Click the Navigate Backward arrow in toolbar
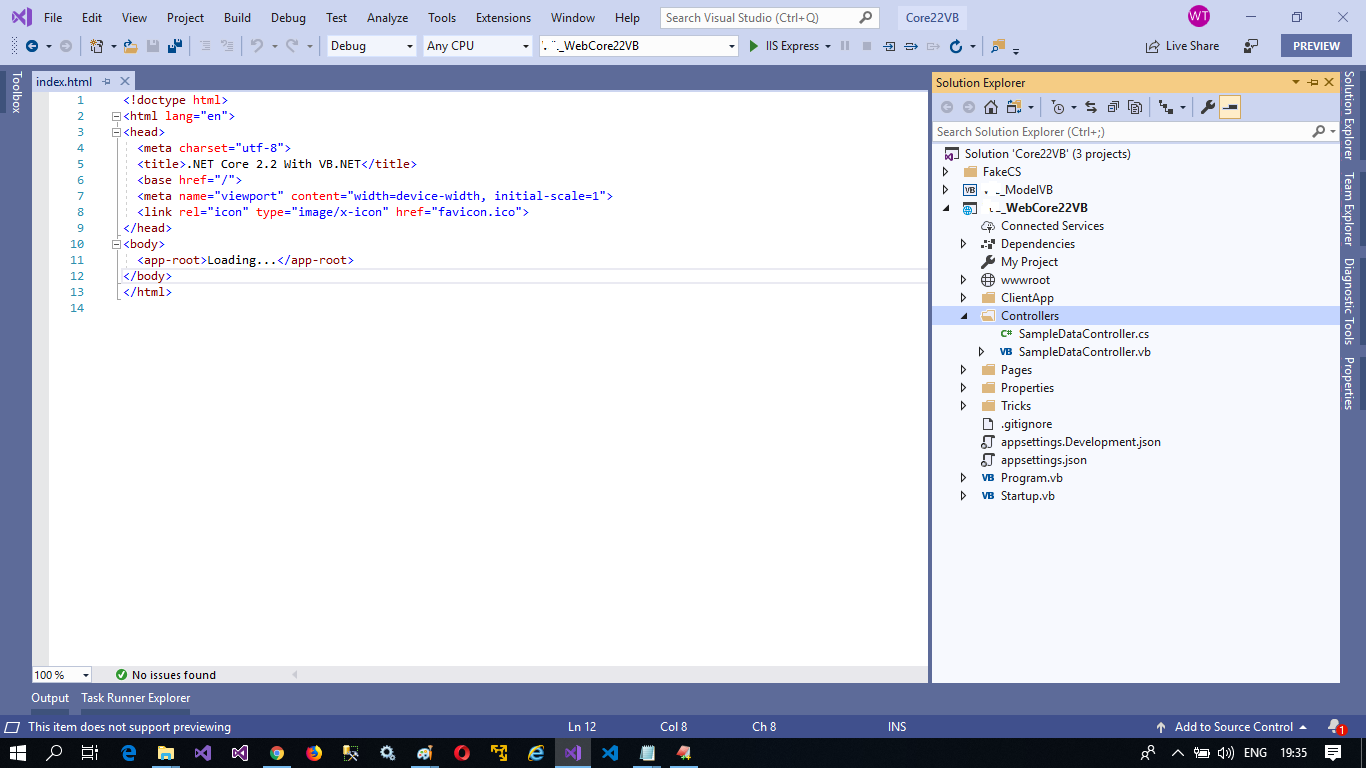The width and height of the screenshot is (1366, 768). 32,46
